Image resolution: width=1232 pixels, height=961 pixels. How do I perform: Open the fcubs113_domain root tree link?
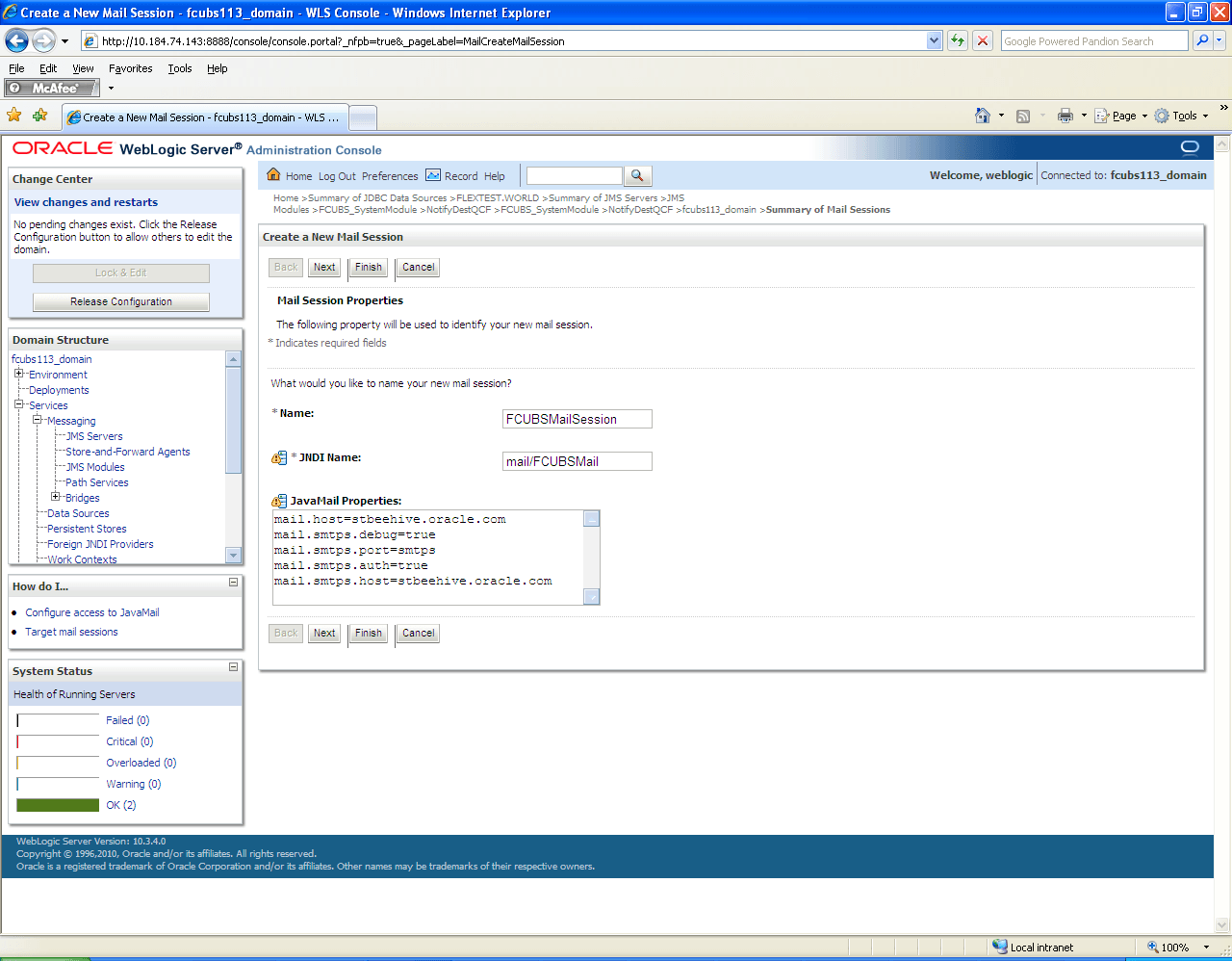click(x=52, y=359)
